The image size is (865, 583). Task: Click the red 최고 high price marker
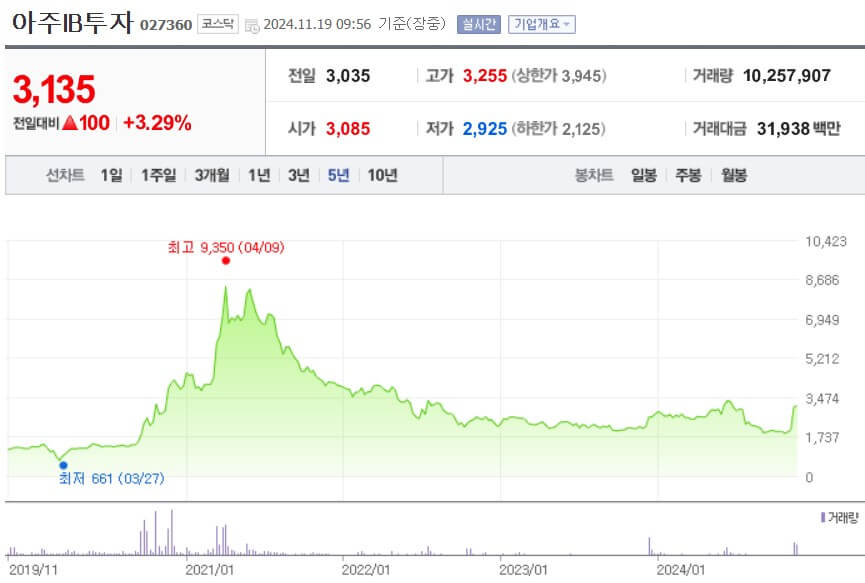pyautogui.click(x=225, y=260)
